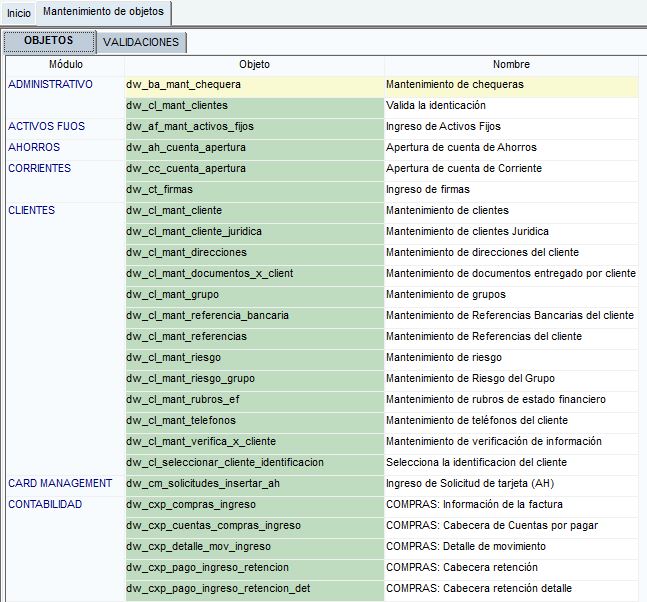Click name Mantenimiento de documentos entregado por cliente

(x=511, y=274)
